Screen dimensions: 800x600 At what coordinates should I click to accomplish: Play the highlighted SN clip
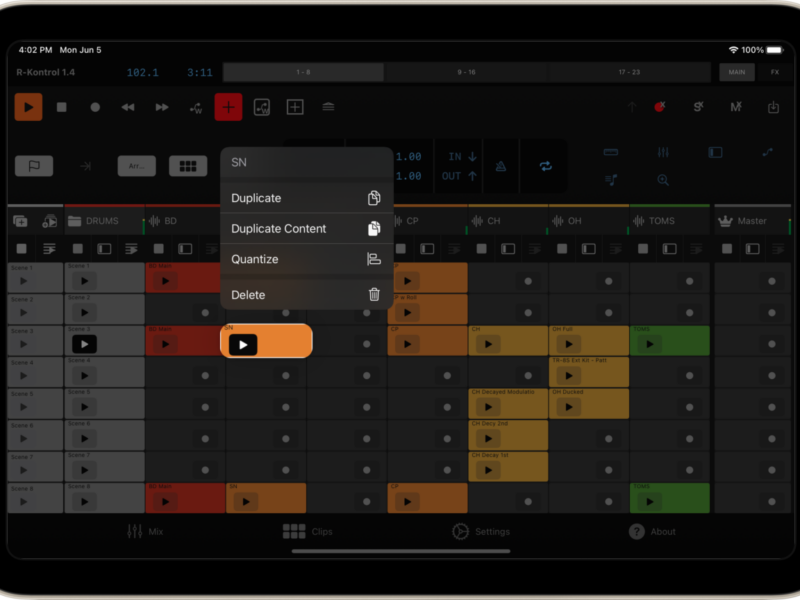[x=243, y=345]
